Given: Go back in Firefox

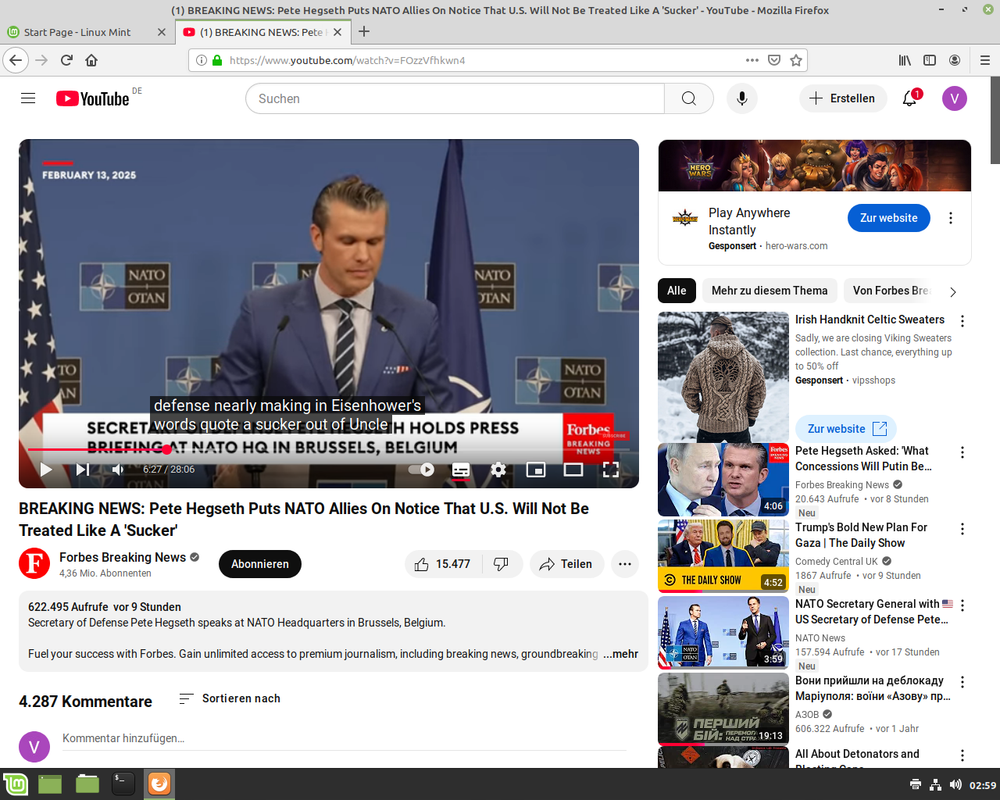Looking at the screenshot, I should click(15, 60).
